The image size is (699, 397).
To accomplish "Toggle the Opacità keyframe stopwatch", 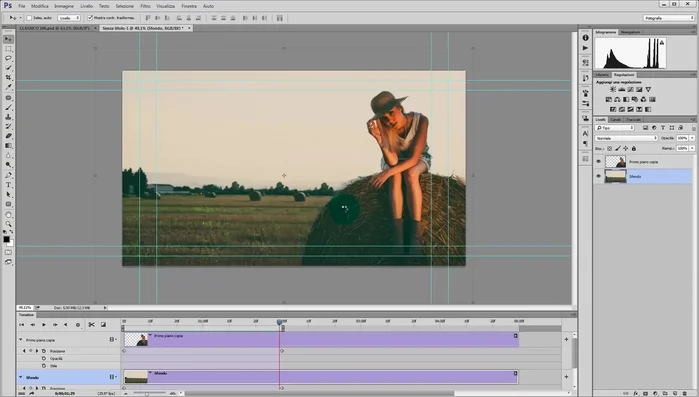I will pyautogui.click(x=44, y=358).
